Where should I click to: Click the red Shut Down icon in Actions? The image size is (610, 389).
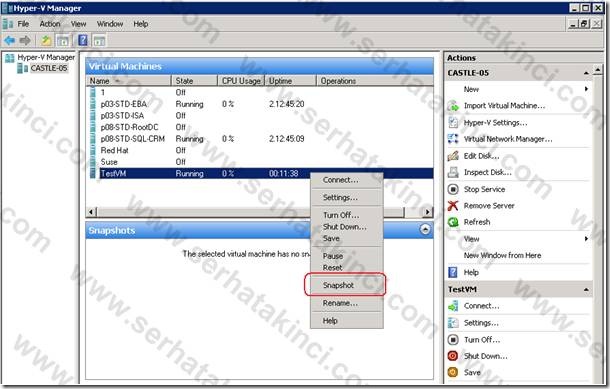point(453,356)
